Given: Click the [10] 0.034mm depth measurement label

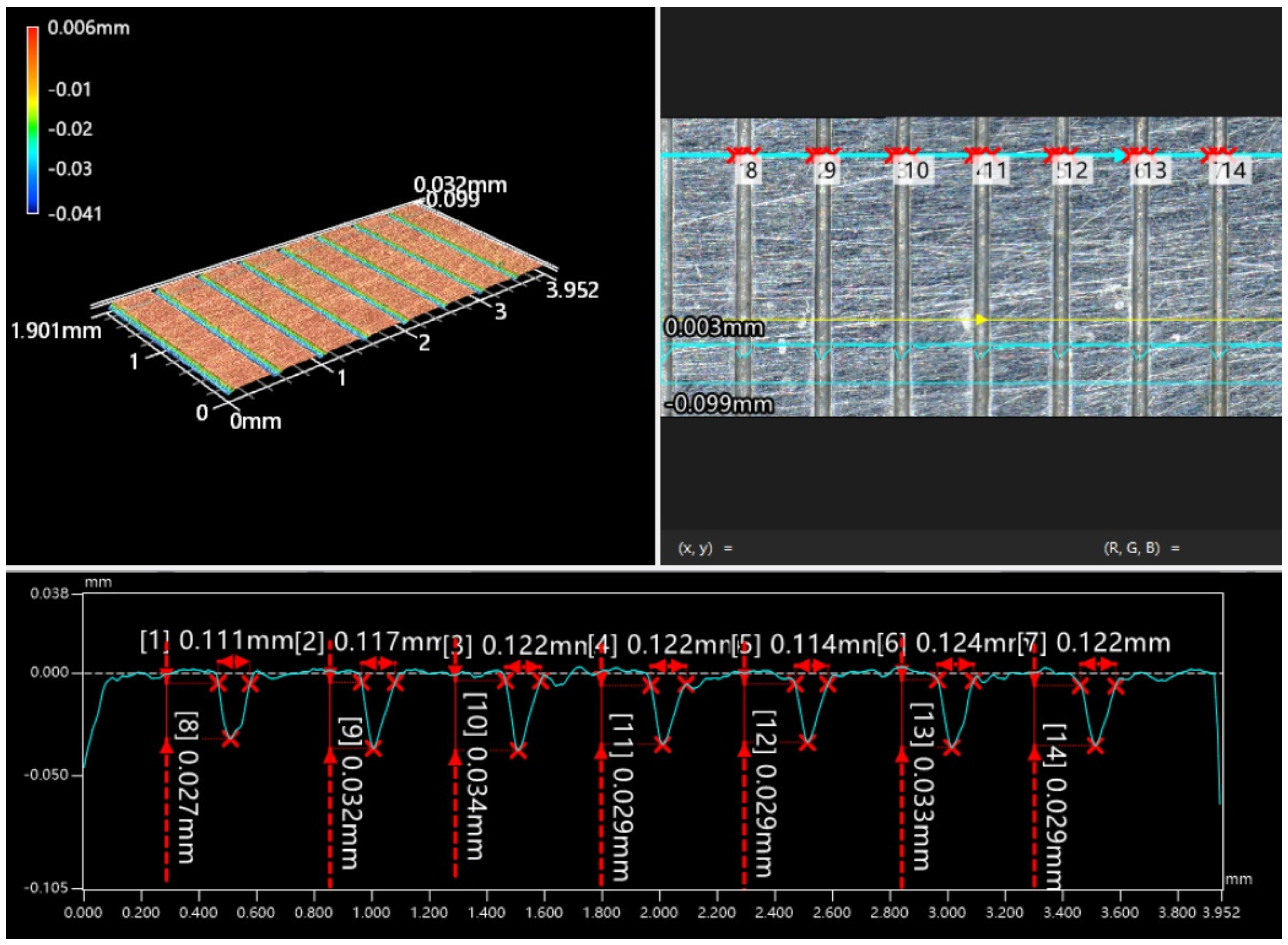Looking at the screenshot, I should tap(475, 776).
